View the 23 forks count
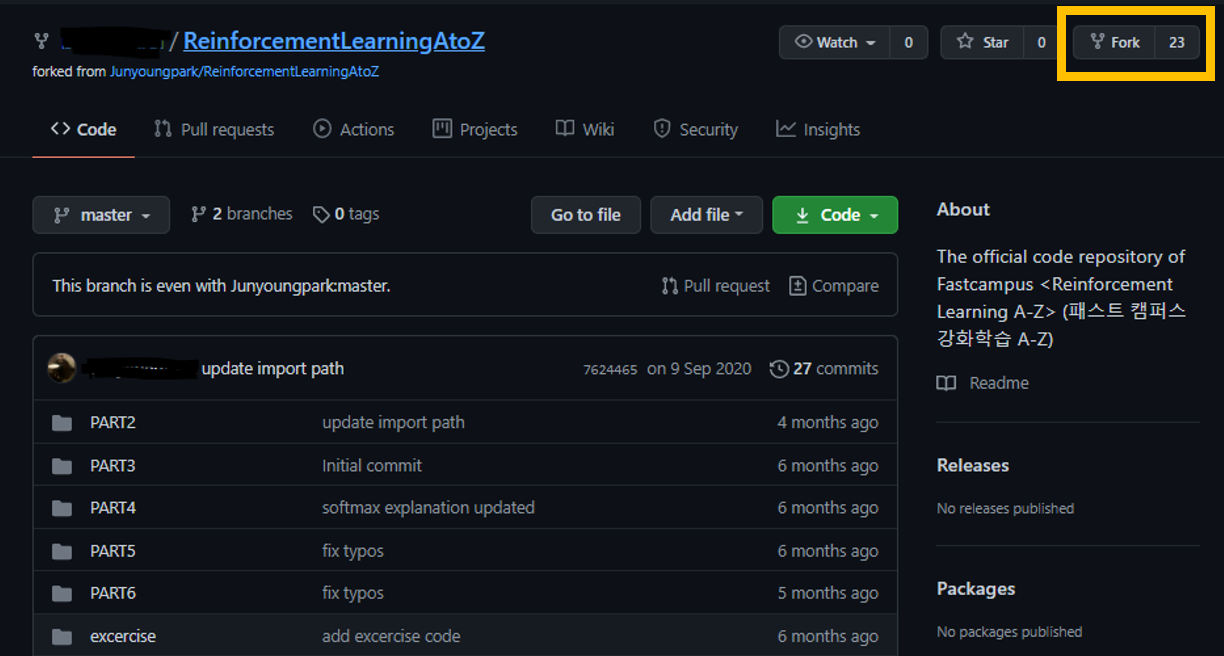This screenshot has width=1224, height=656. click(1177, 42)
